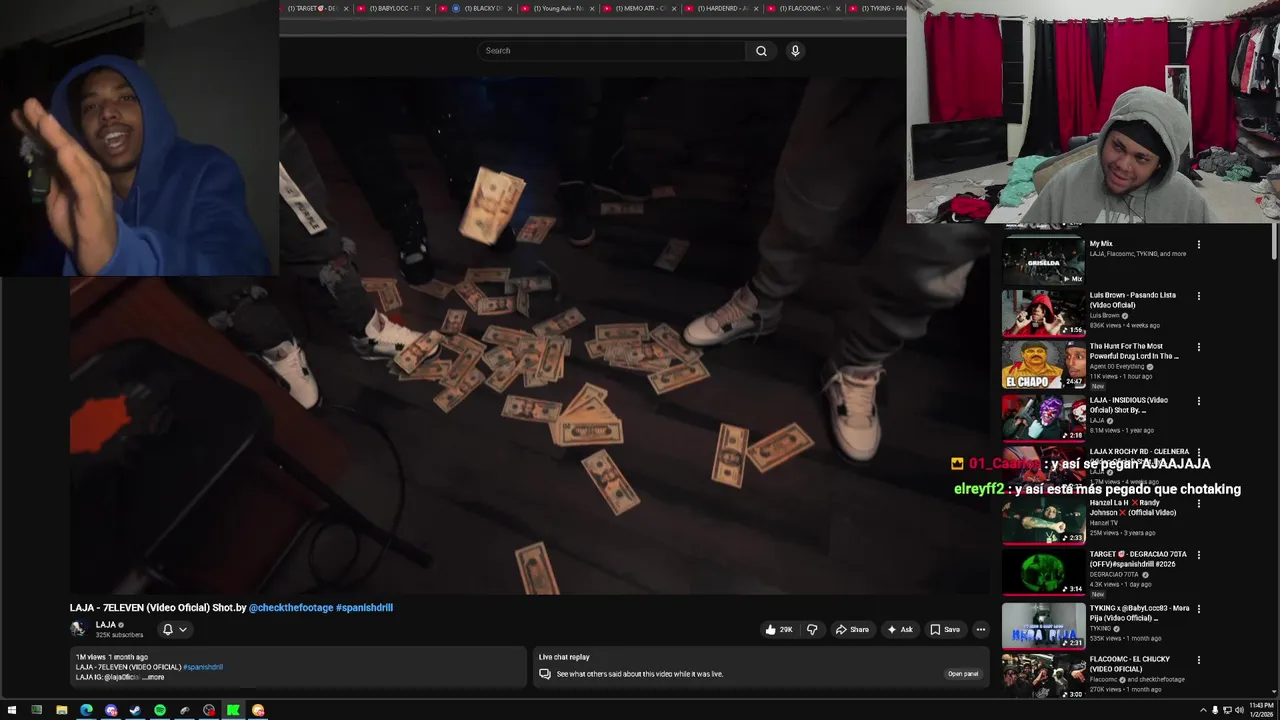Click title 'LAJA - INSIDIOUS (Video Oficial)'
The width and height of the screenshot is (1280, 720).
pos(1129,405)
